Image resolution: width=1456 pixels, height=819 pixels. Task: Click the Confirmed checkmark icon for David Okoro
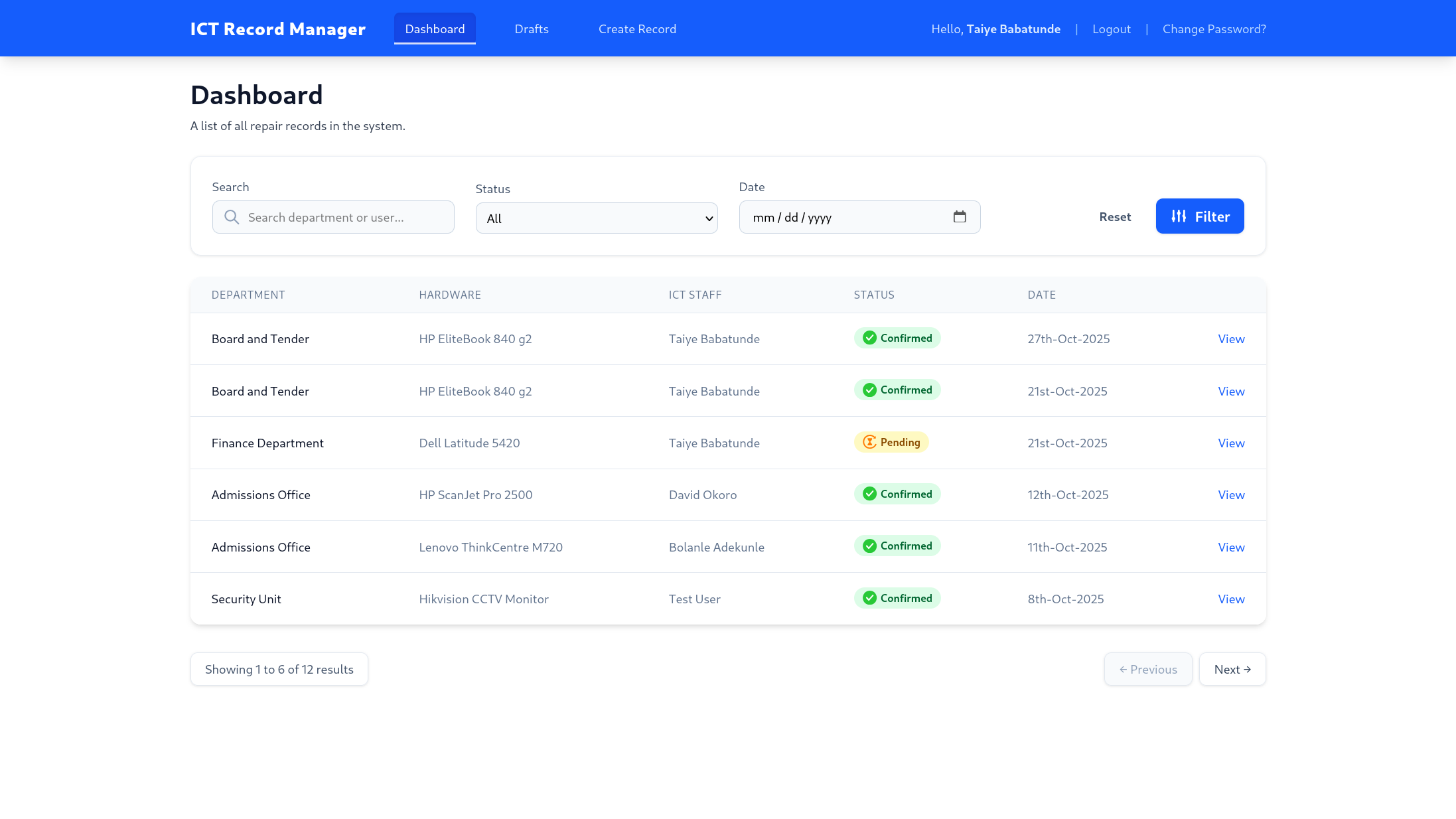coord(869,494)
